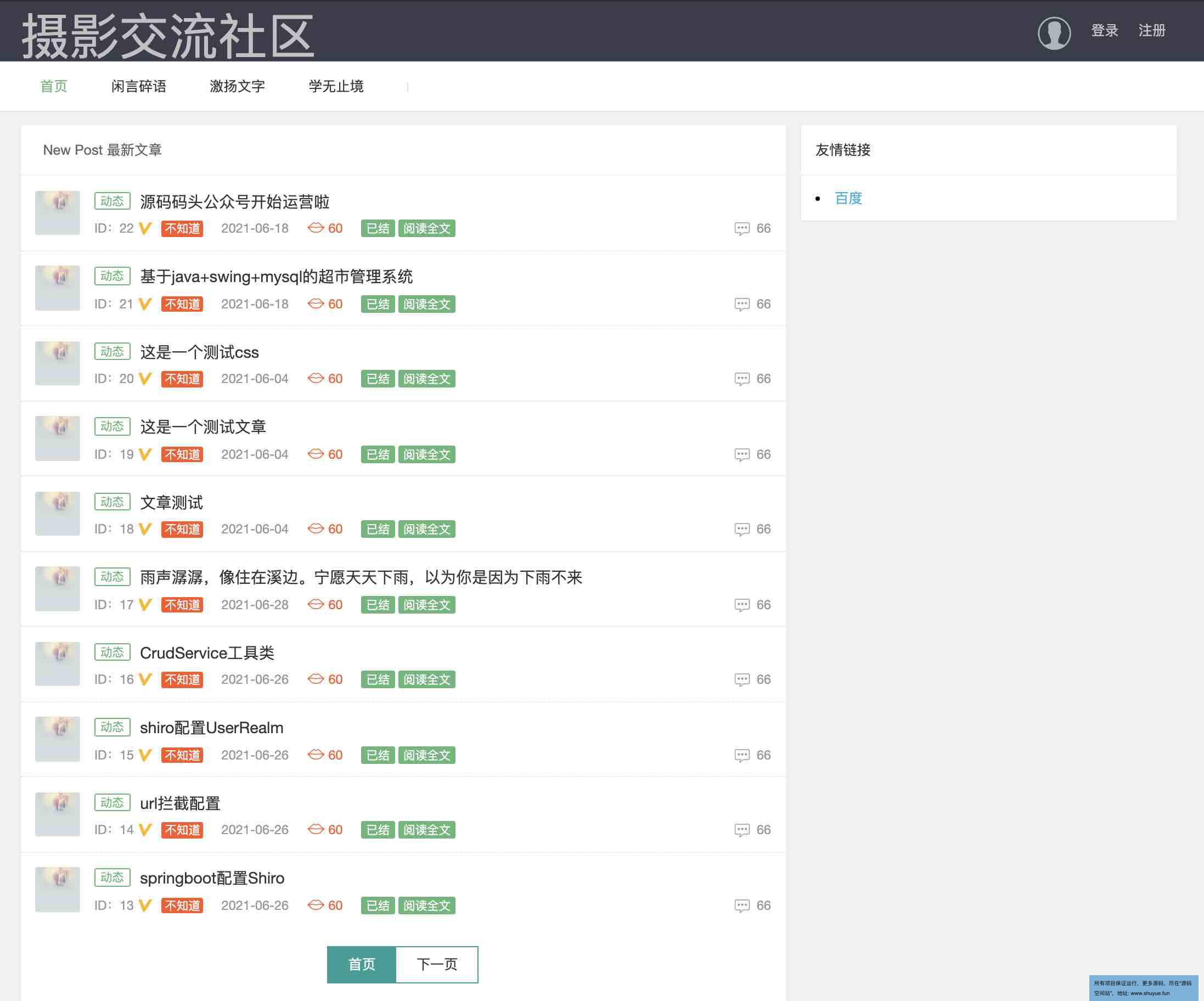
Task: Open post 源码码头公众号开始运营啦
Action: [x=234, y=202]
